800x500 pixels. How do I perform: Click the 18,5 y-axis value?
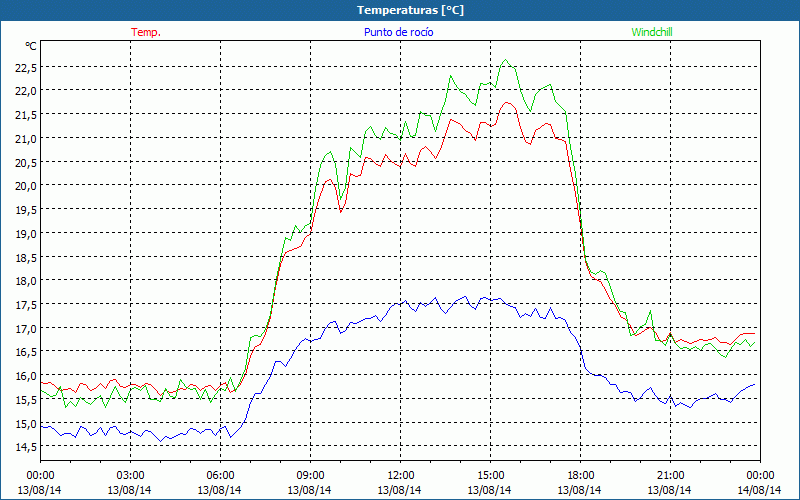[x=27, y=257]
